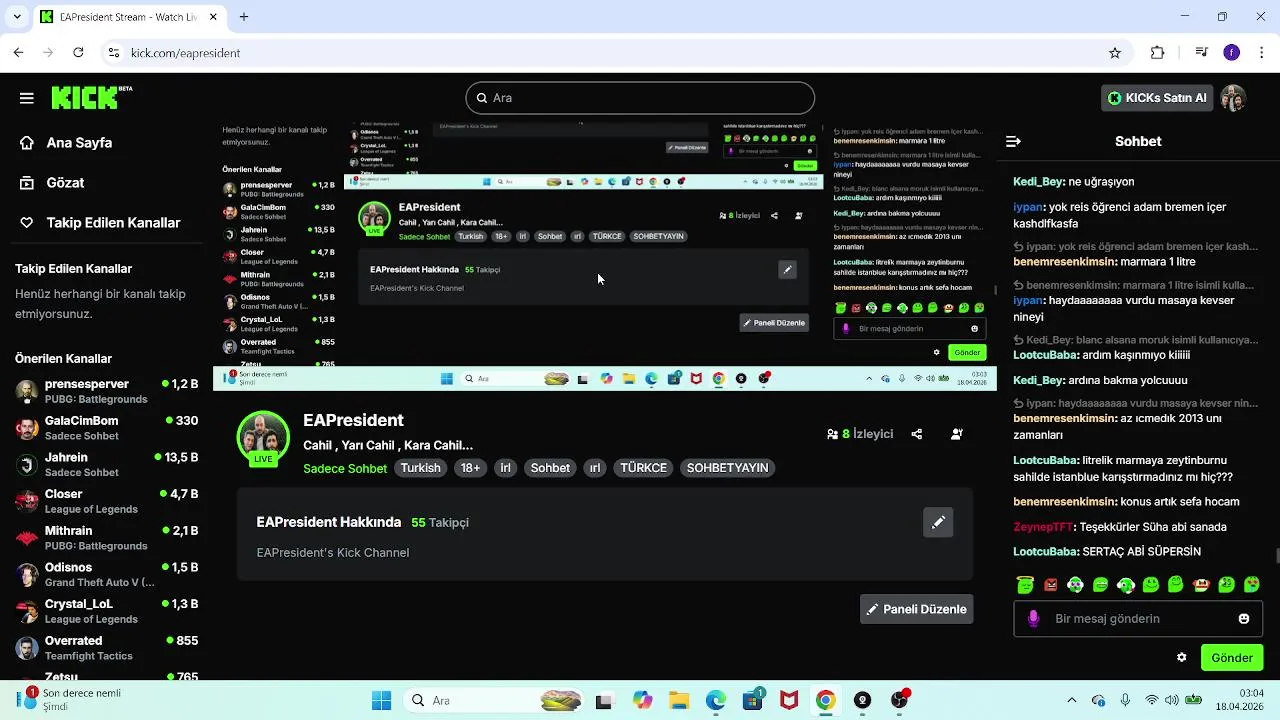The height and width of the screenshot is (720, 1280).
Task: Open the tab search dropdown arrow
Action: point(18,17)
